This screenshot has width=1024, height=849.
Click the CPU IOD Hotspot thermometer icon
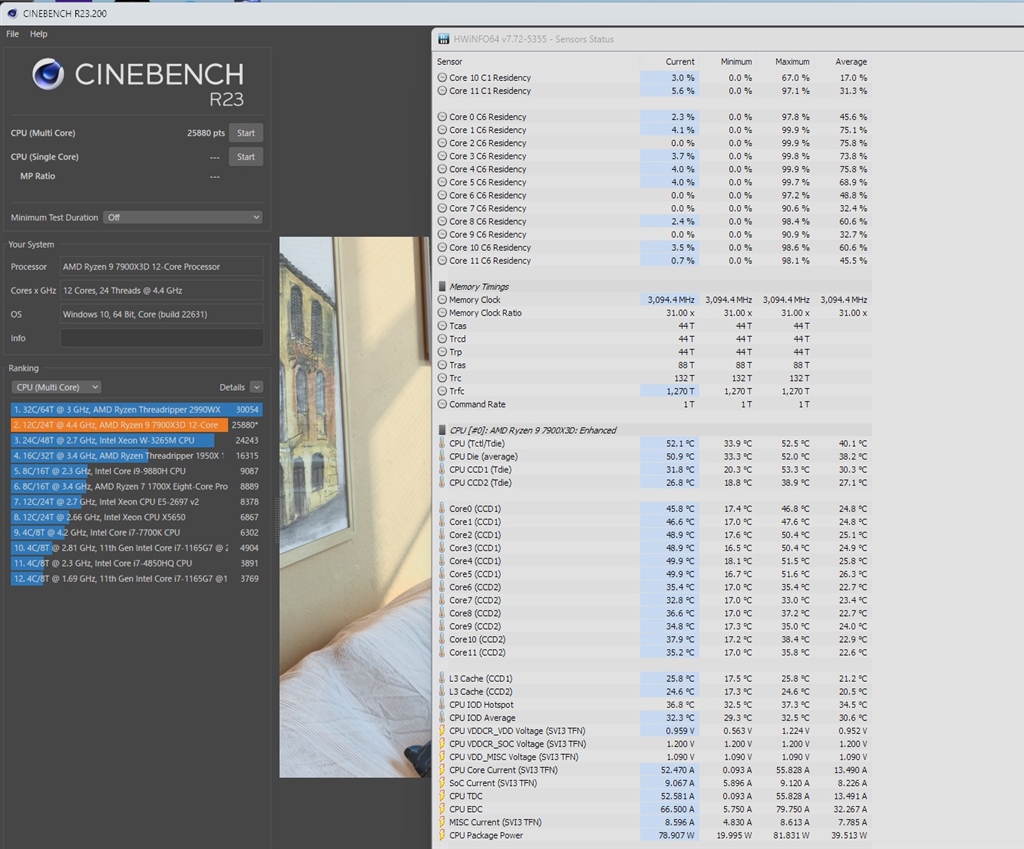[x=442, y=705]
